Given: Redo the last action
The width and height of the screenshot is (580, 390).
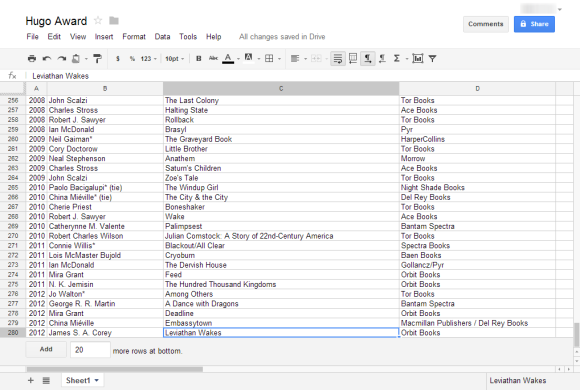Looking at the screenshot, I should click(61, 58).
